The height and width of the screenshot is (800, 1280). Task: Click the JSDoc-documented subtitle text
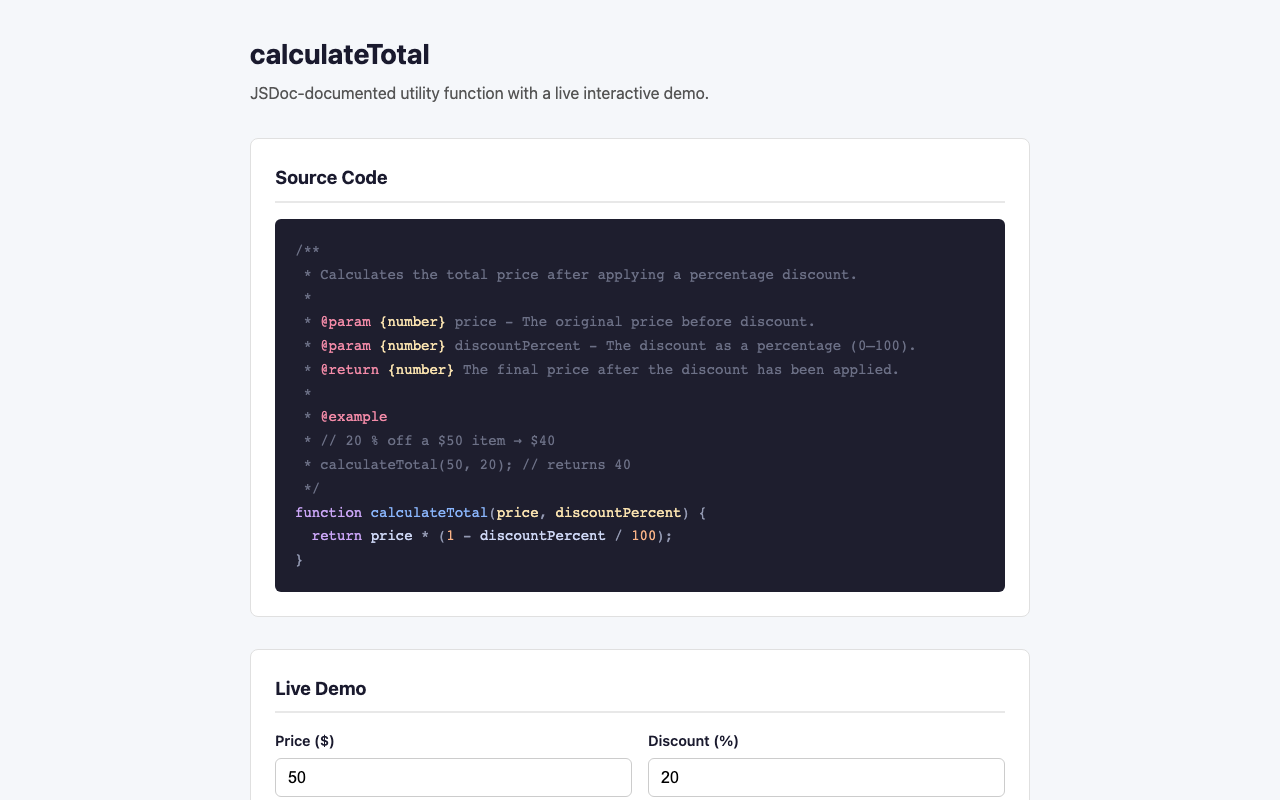click(479, 94)
